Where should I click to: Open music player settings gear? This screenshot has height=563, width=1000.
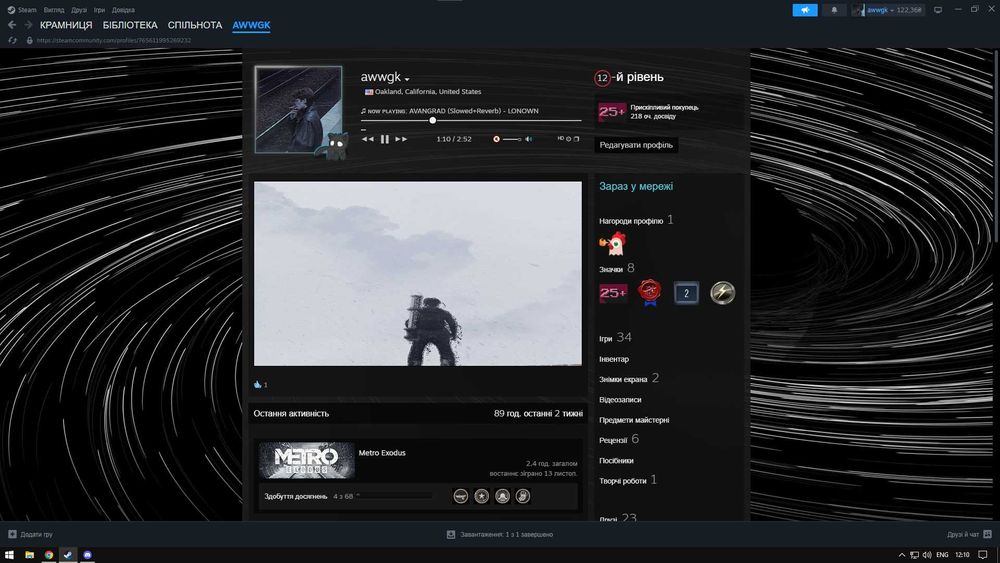point(568,138)
